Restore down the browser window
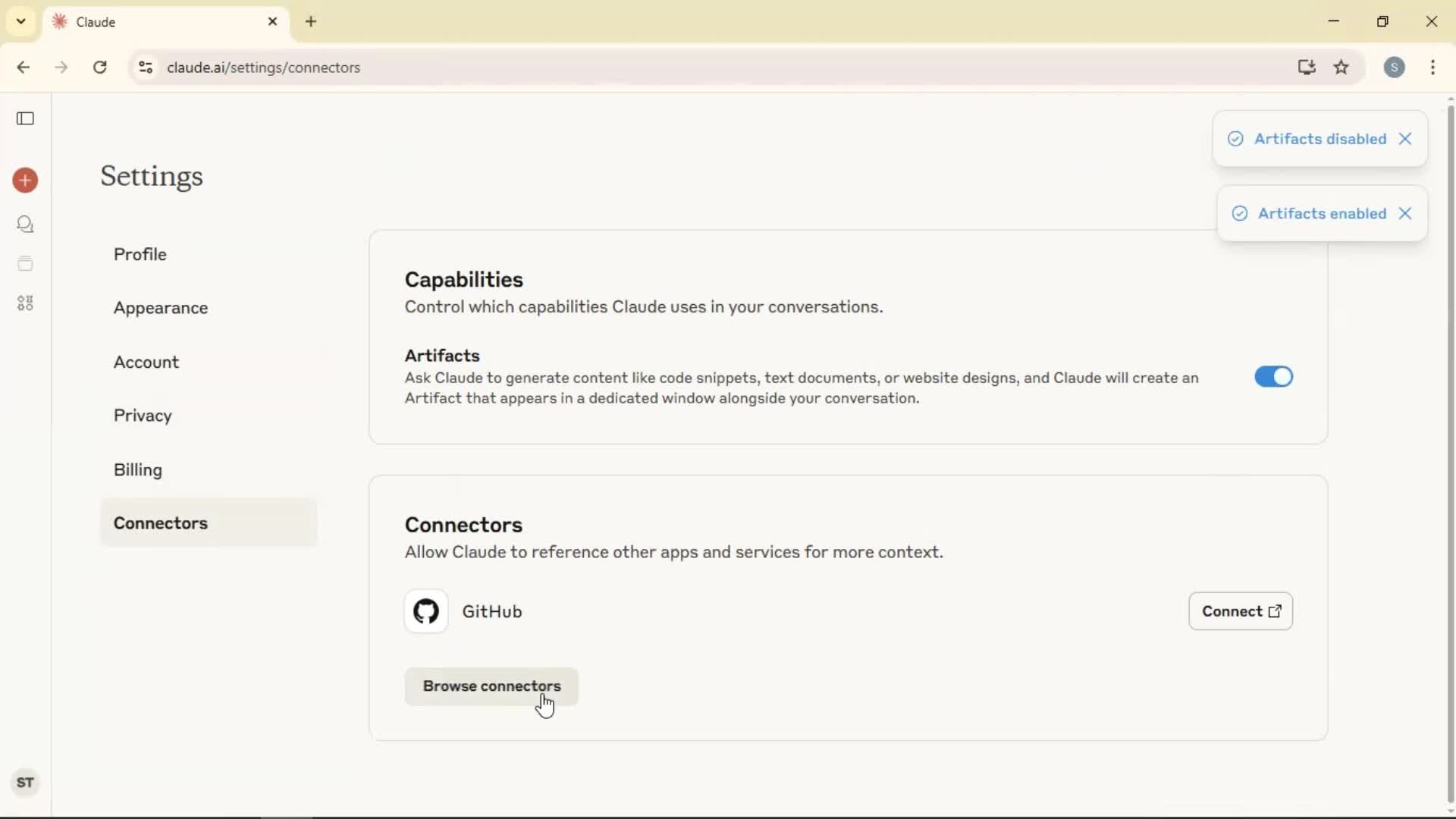 tap(1383, 21)
